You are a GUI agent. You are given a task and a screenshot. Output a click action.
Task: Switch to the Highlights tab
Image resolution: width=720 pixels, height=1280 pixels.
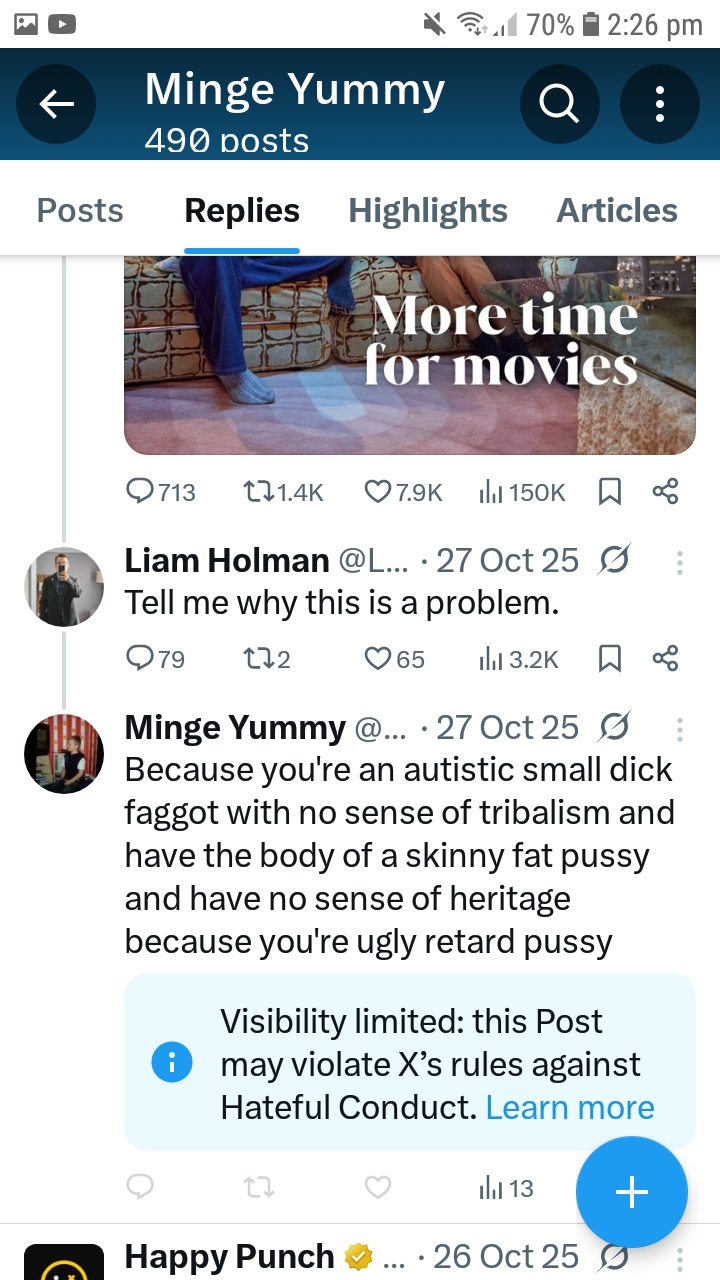427,211
